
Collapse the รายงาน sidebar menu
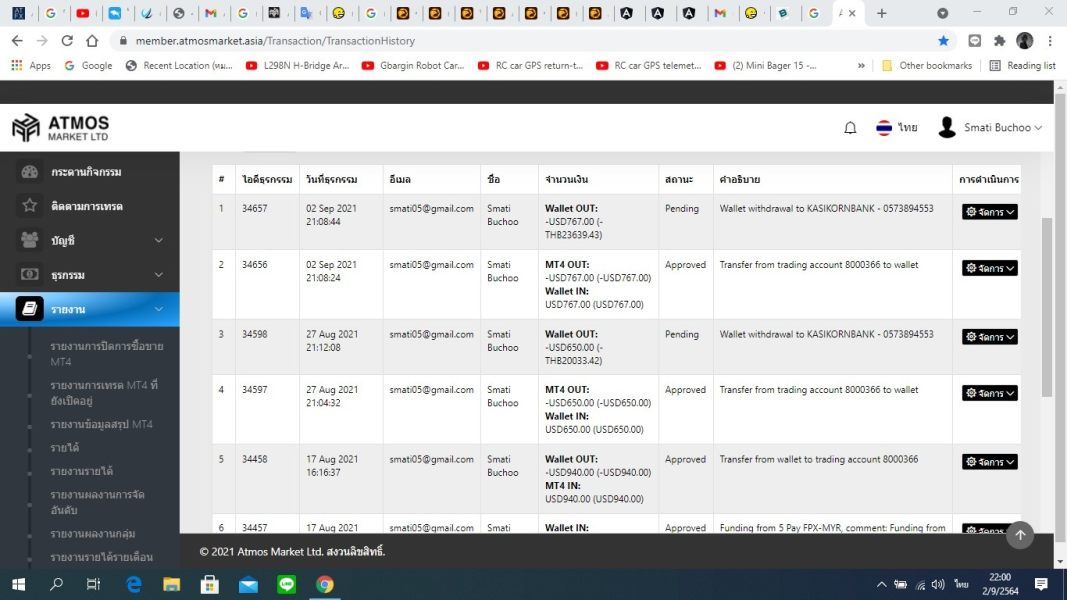pyautogui.click(x=90, y=309)
